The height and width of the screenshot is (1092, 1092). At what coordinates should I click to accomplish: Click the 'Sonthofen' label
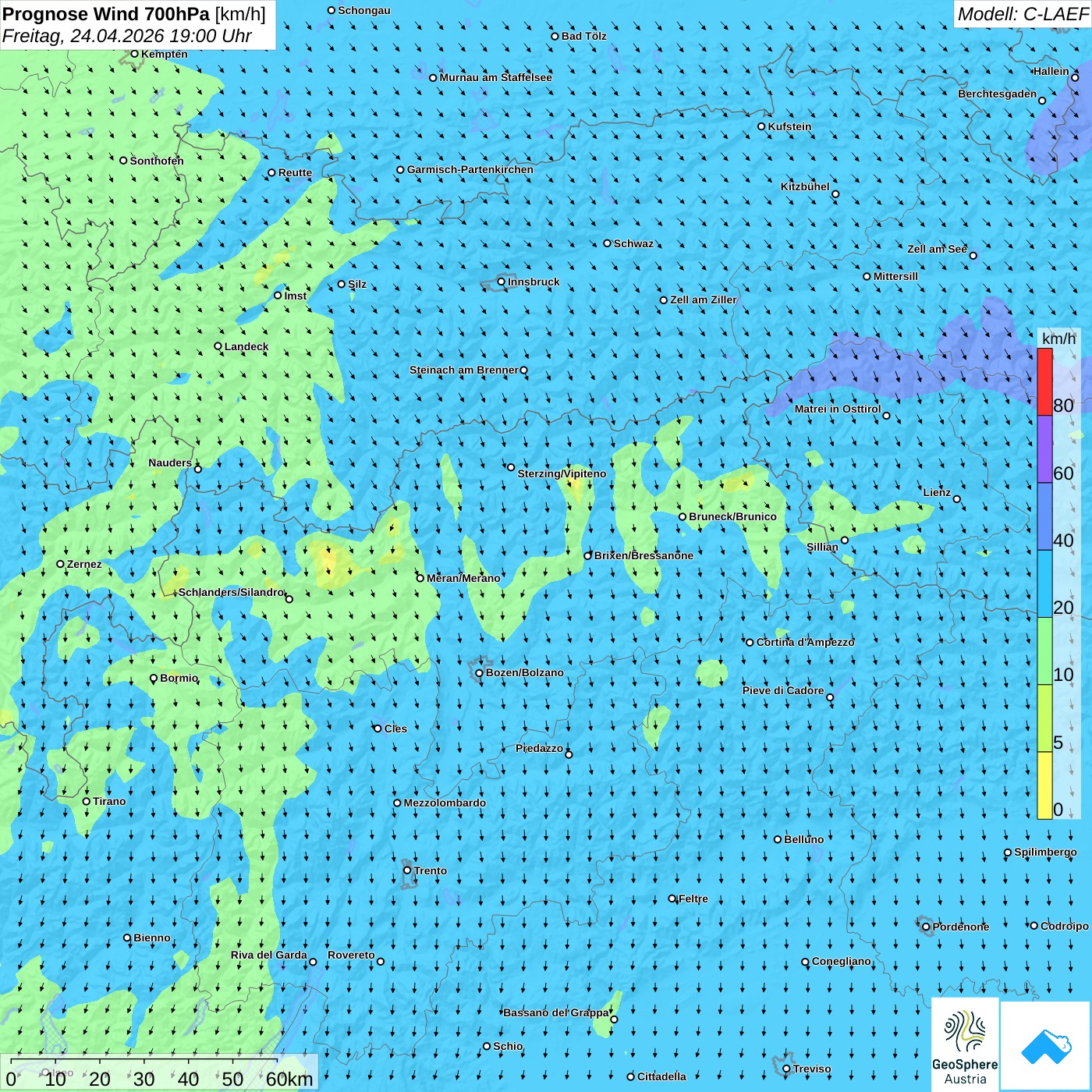pos(157,161)
